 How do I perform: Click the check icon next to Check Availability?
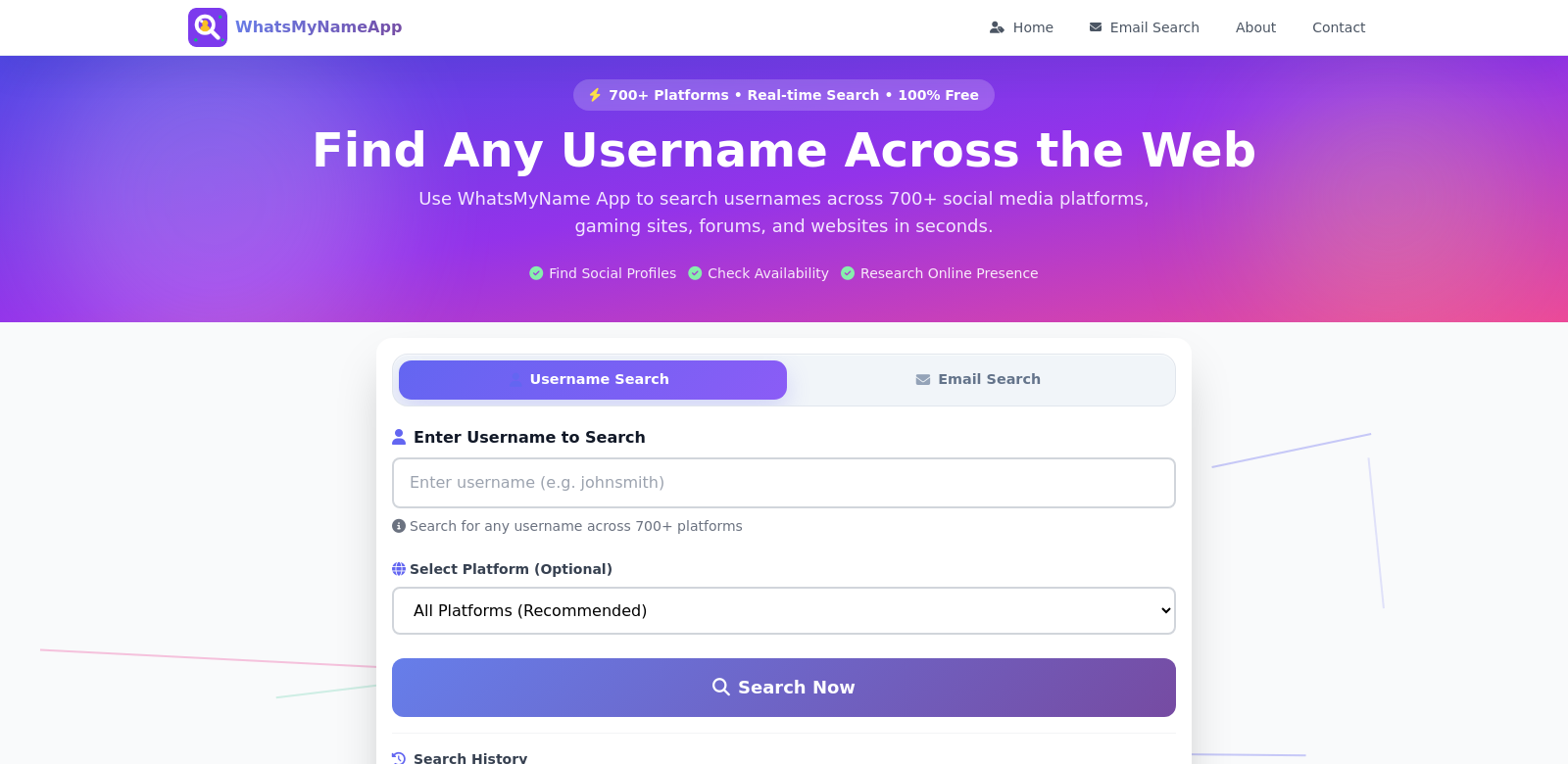click(x=695, y=273)
